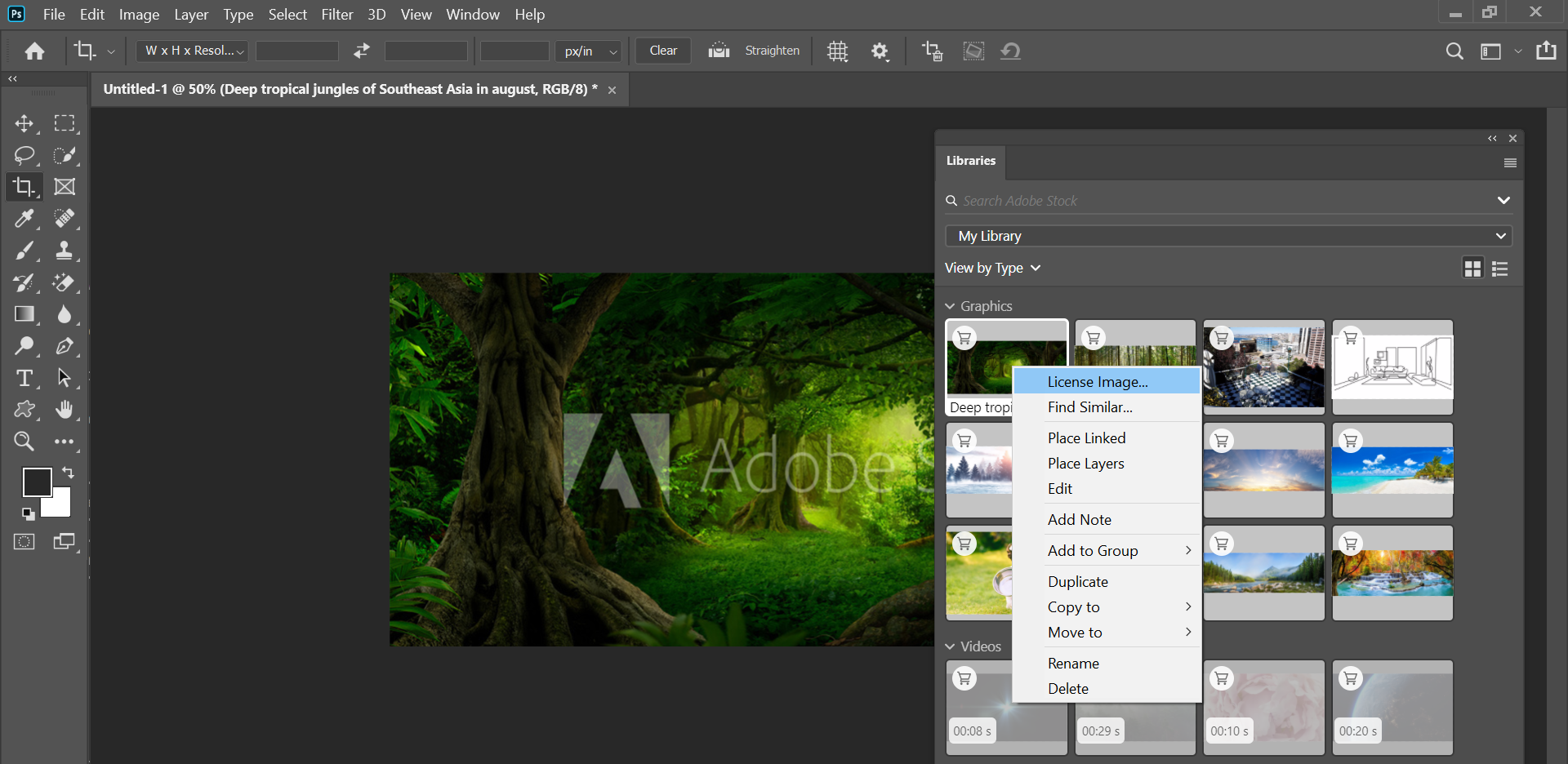Select the Horizontal Type tool
The height and width of the screenshot is (764, 1568).
pos(24,378)
